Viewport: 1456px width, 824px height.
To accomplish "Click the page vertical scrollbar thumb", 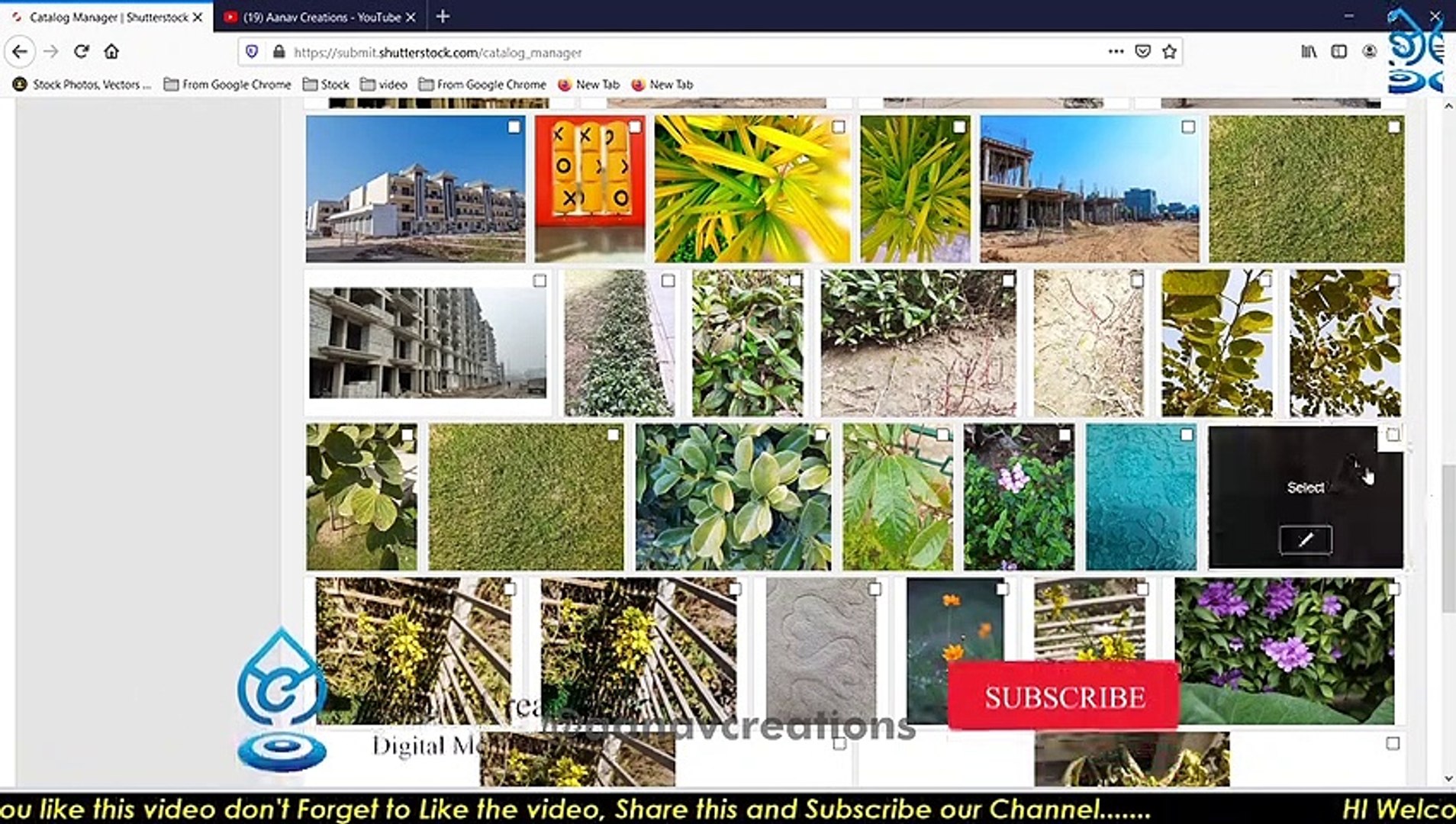I will [x=1448, y=537].
